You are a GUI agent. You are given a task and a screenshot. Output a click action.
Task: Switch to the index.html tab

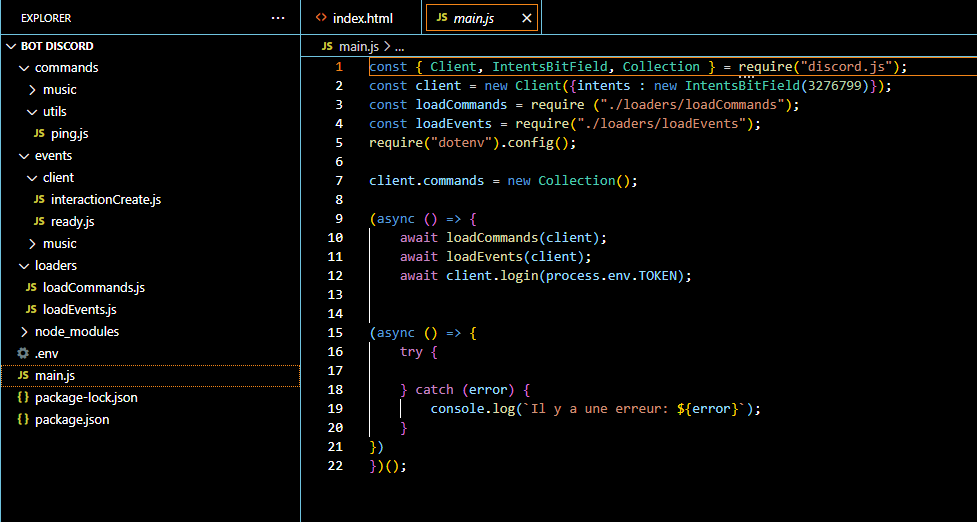pos(362,18)
